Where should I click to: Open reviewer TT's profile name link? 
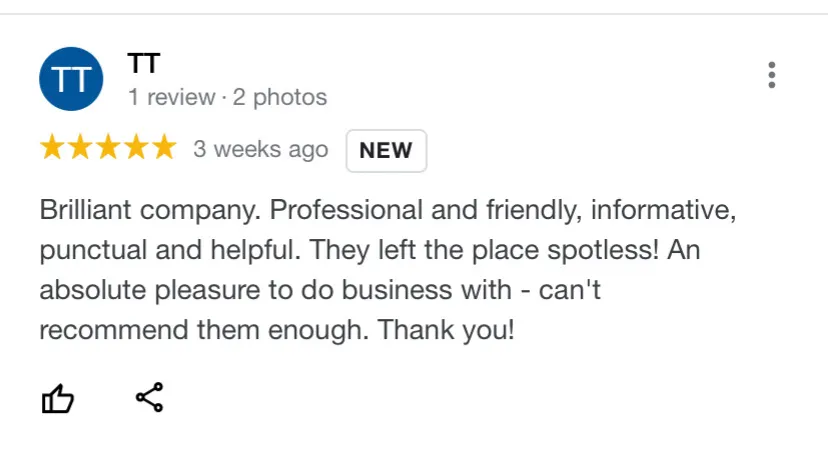click(143, 63)
